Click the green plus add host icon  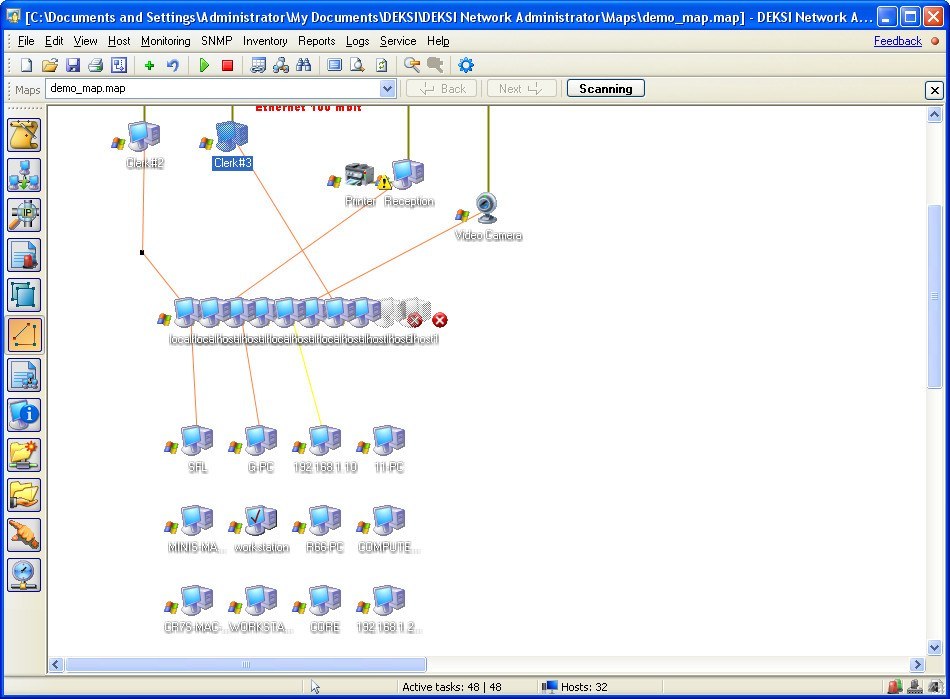coord(147,65)
